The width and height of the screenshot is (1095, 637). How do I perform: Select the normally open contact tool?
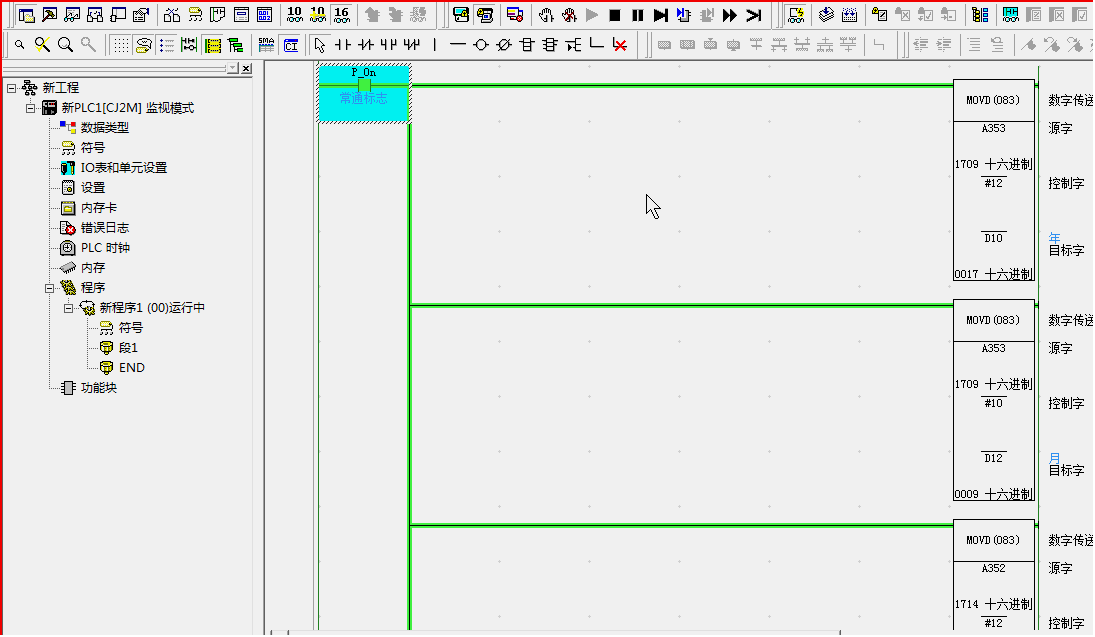click(x=343, y=45)
